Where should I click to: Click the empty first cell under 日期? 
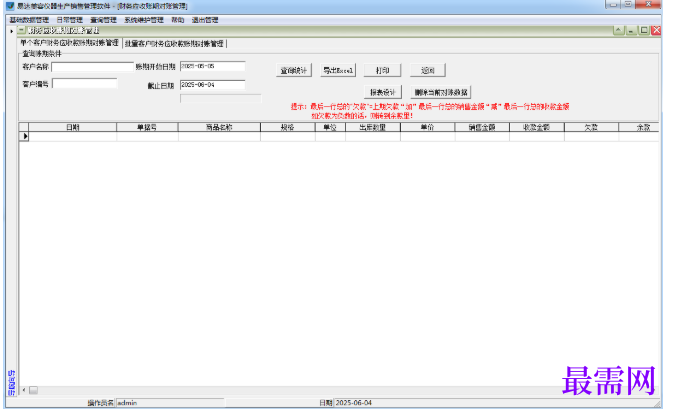click(x=73, y=136)
